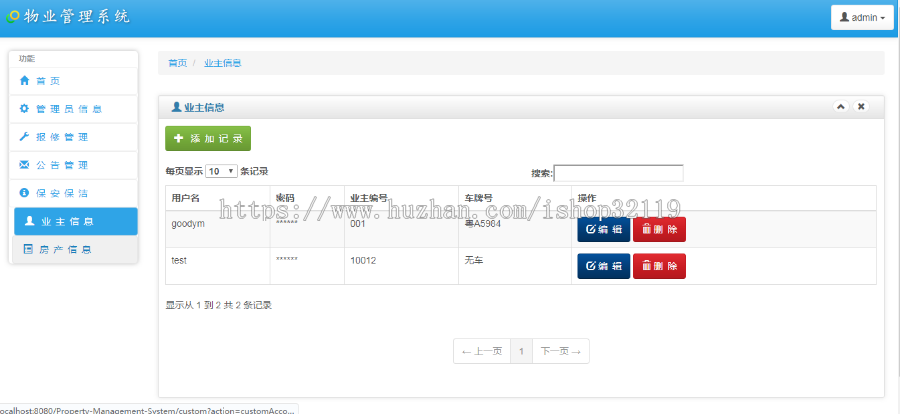This screenshot has height=414, width=900.
Task: Open 管理员信息 from the sidebar
Action: (73, 109)
